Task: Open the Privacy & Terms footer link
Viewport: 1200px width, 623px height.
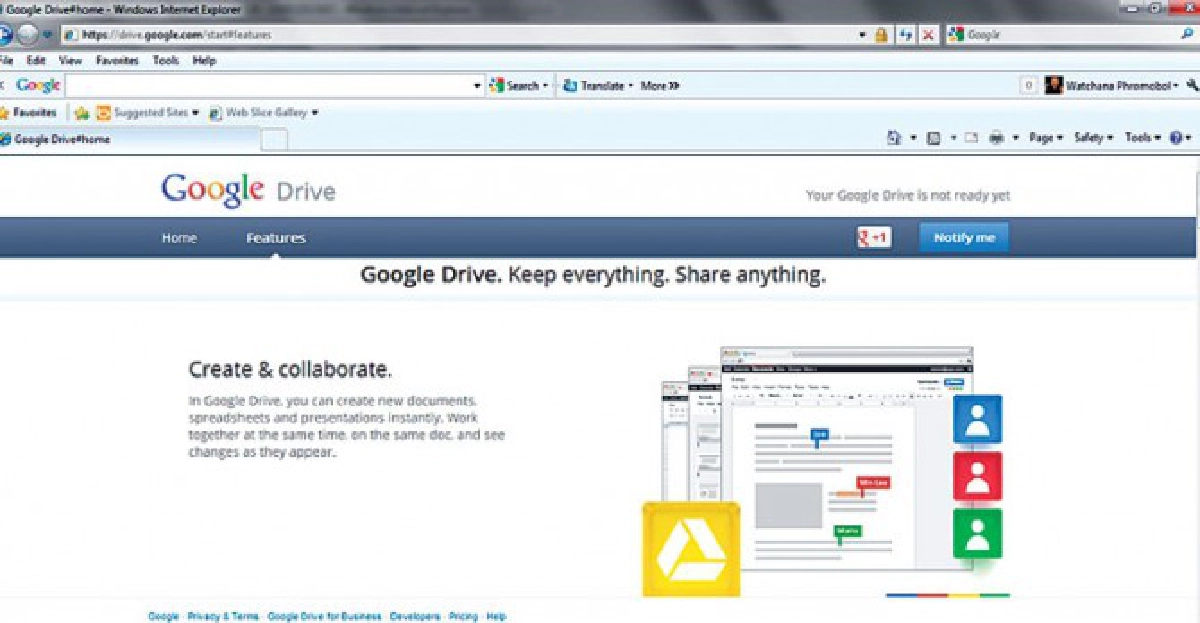Action: click(223, 617)
